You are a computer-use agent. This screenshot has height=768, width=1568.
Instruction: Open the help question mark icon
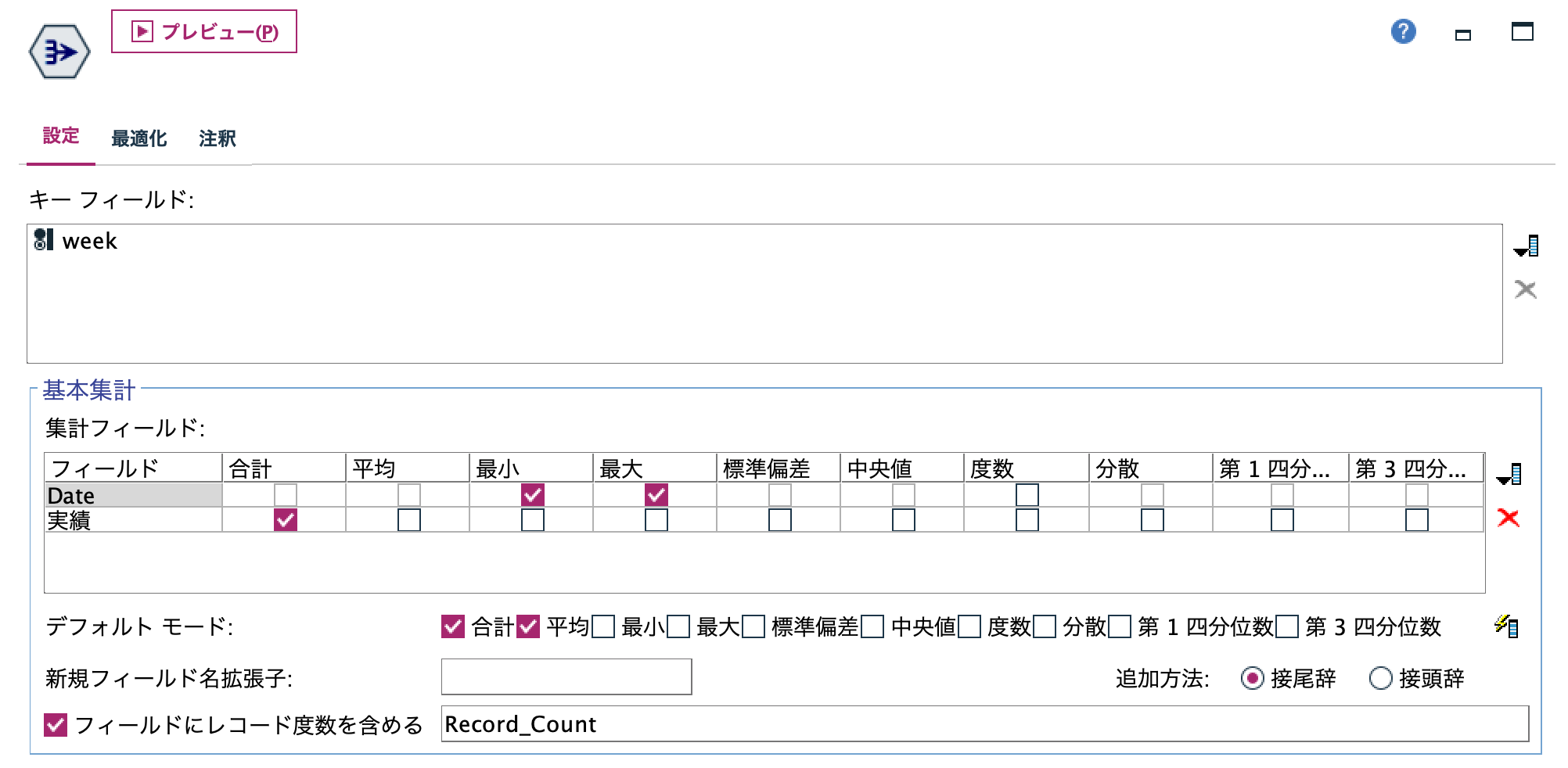(1403, 31)
